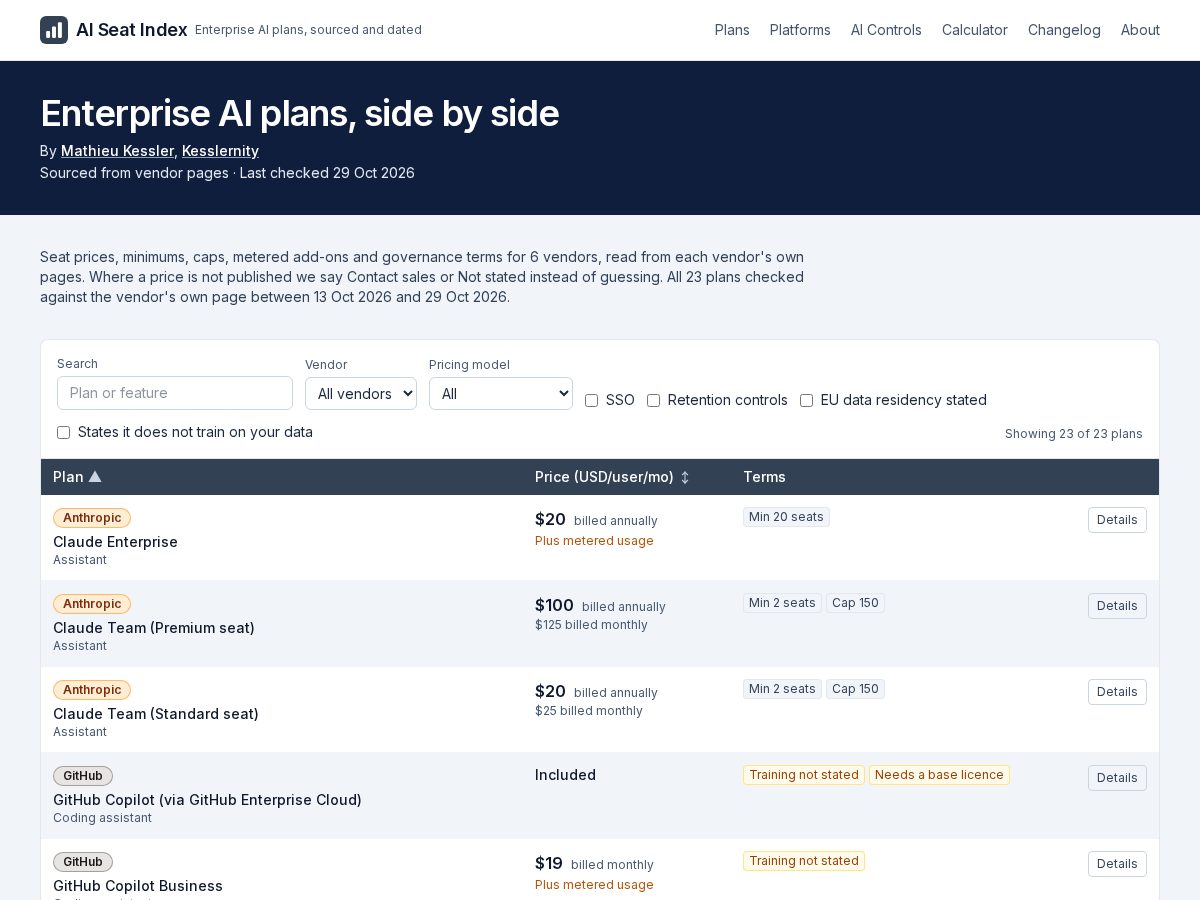Click Min 2 seats tag on Standard seat row
The height and width of the screenshot is (900, 1200).
782,689
